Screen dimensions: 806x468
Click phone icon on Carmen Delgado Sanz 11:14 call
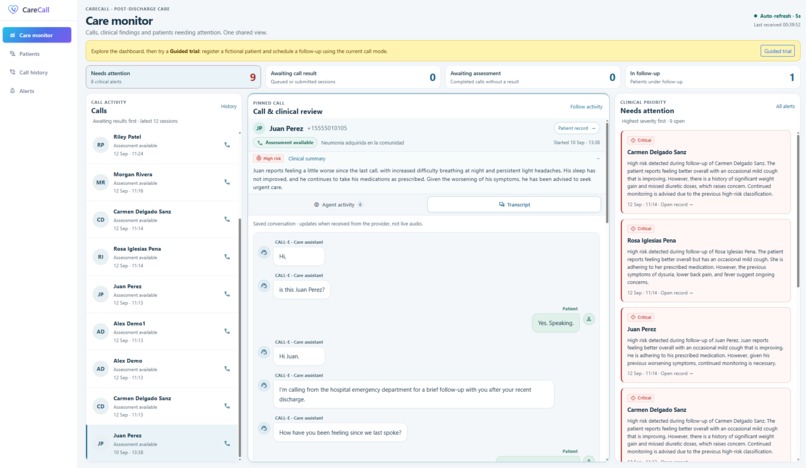click(227, 219)
